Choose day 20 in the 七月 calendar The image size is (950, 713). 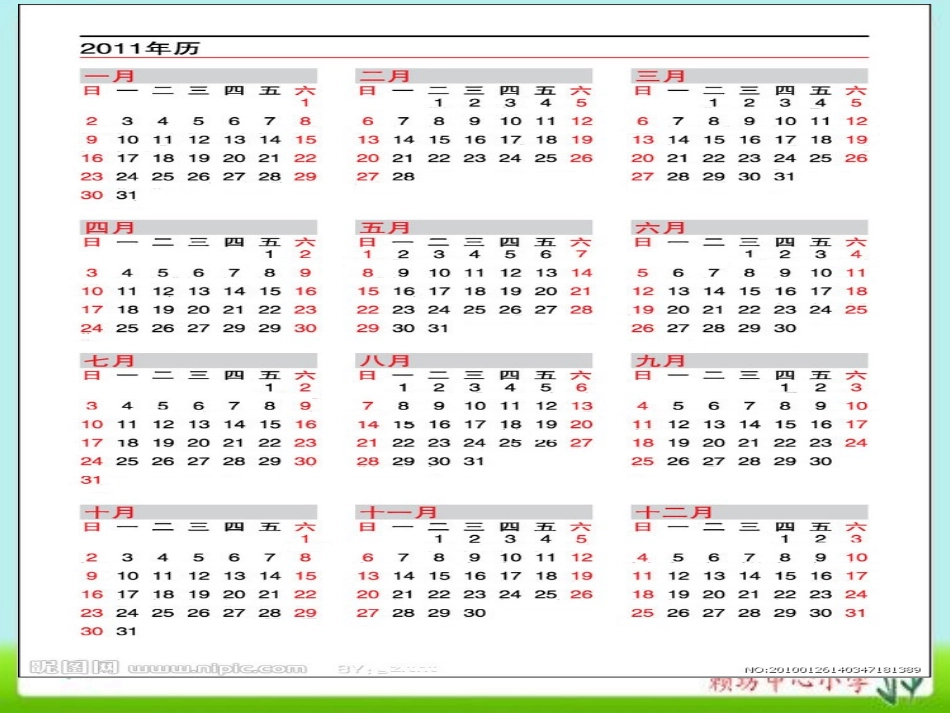pos(198,443)
